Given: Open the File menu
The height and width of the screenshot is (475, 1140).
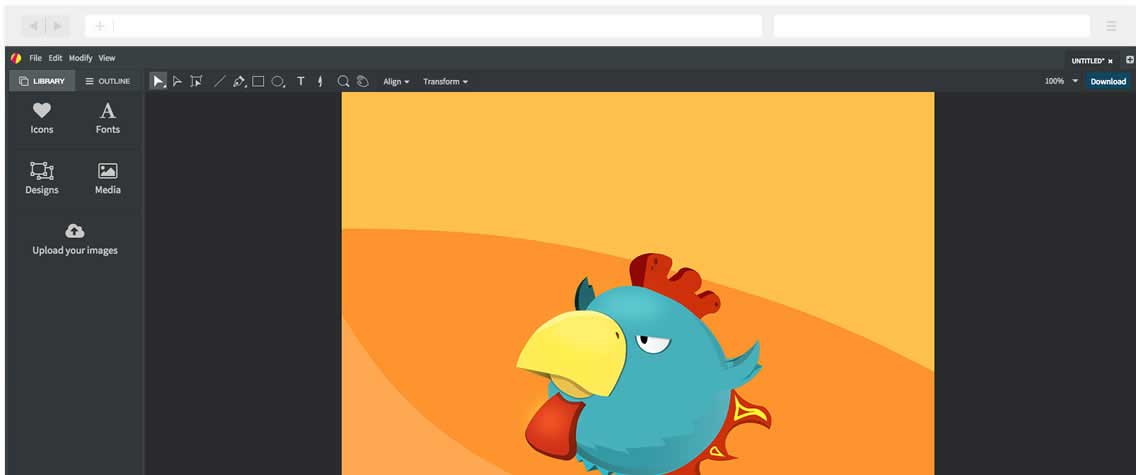Looking at the screenshot, I should (36, 58).
